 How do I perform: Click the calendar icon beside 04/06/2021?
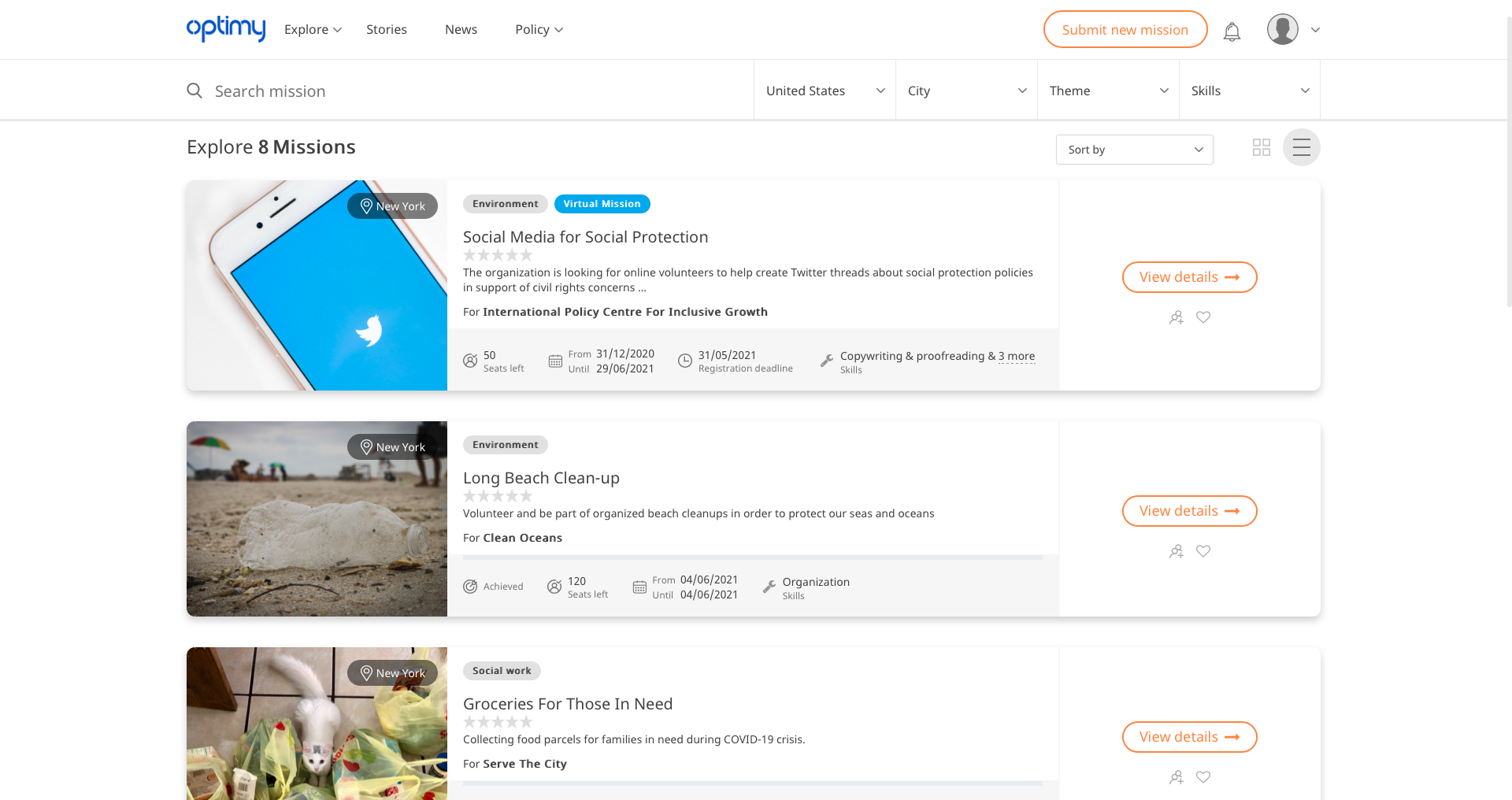click(639, 587)
